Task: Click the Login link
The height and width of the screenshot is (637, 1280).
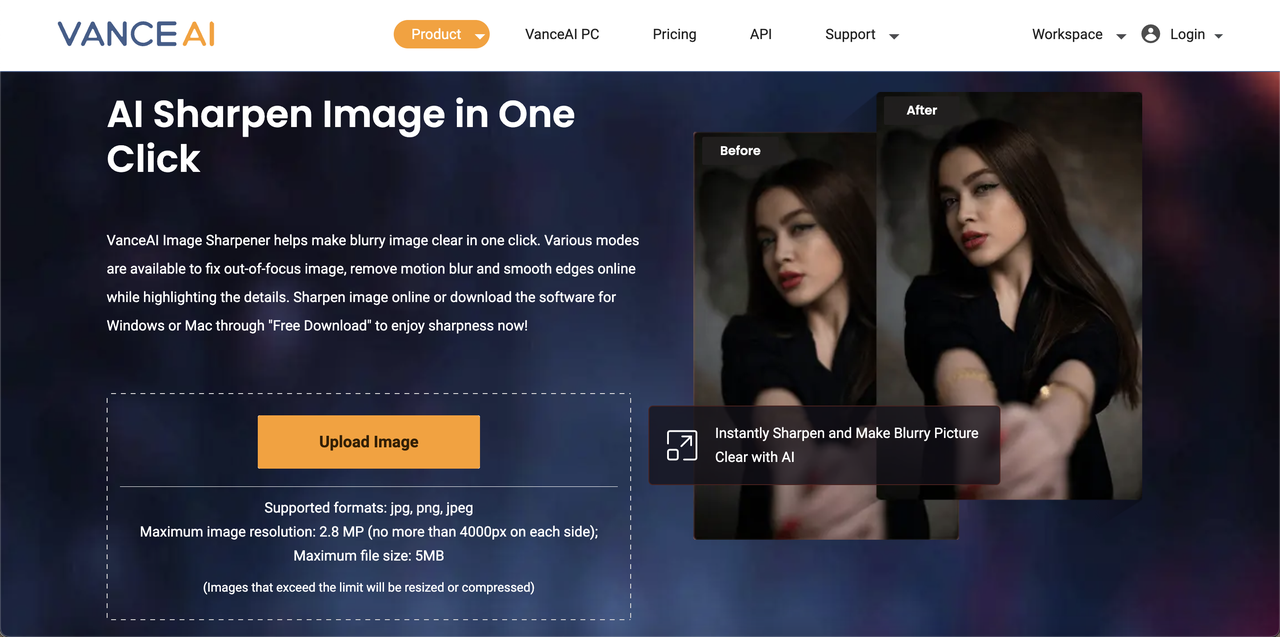Action: click(1187, 34)
